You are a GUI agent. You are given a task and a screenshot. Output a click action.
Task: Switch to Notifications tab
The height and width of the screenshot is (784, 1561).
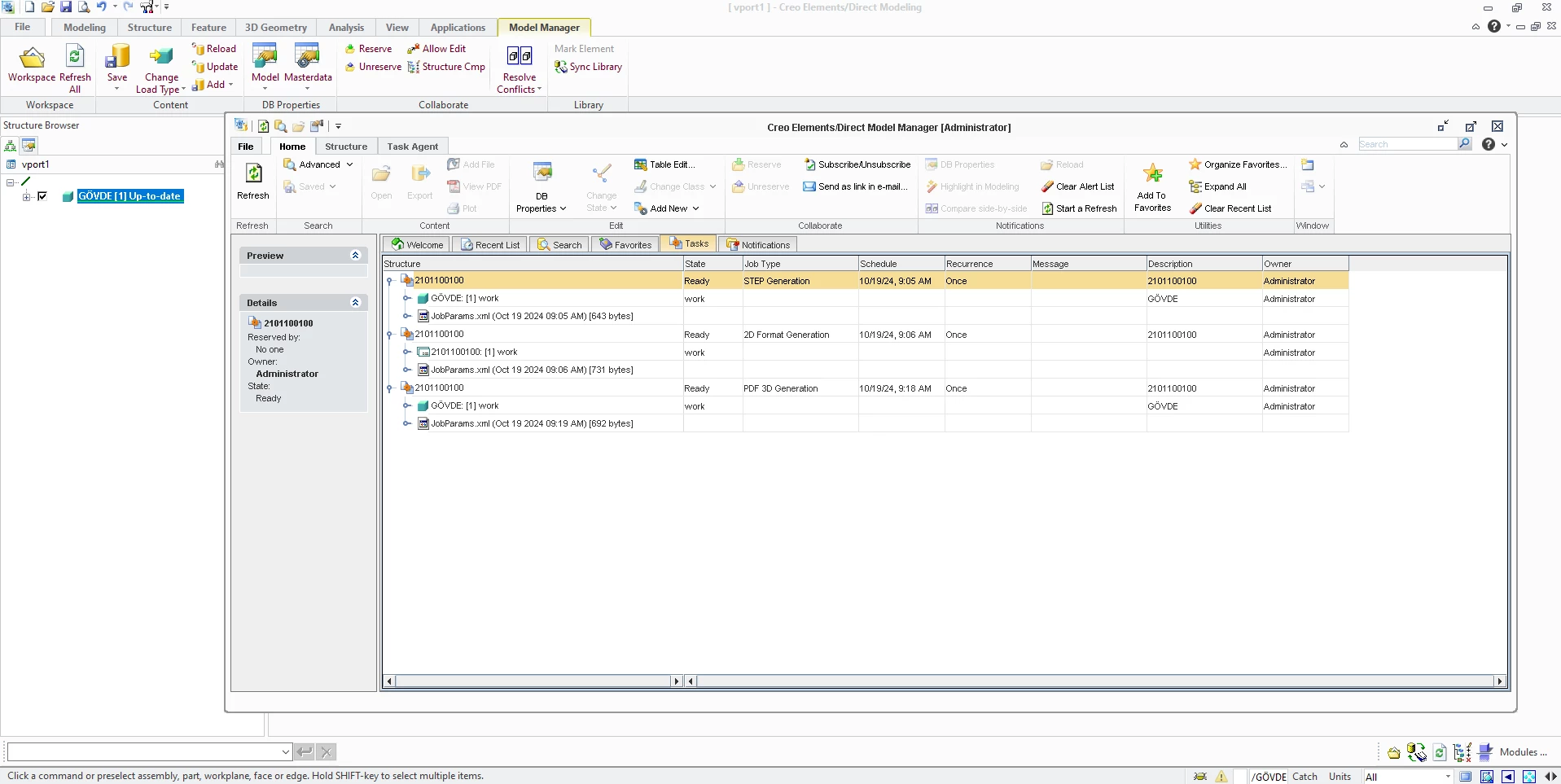tap(758, 244)
